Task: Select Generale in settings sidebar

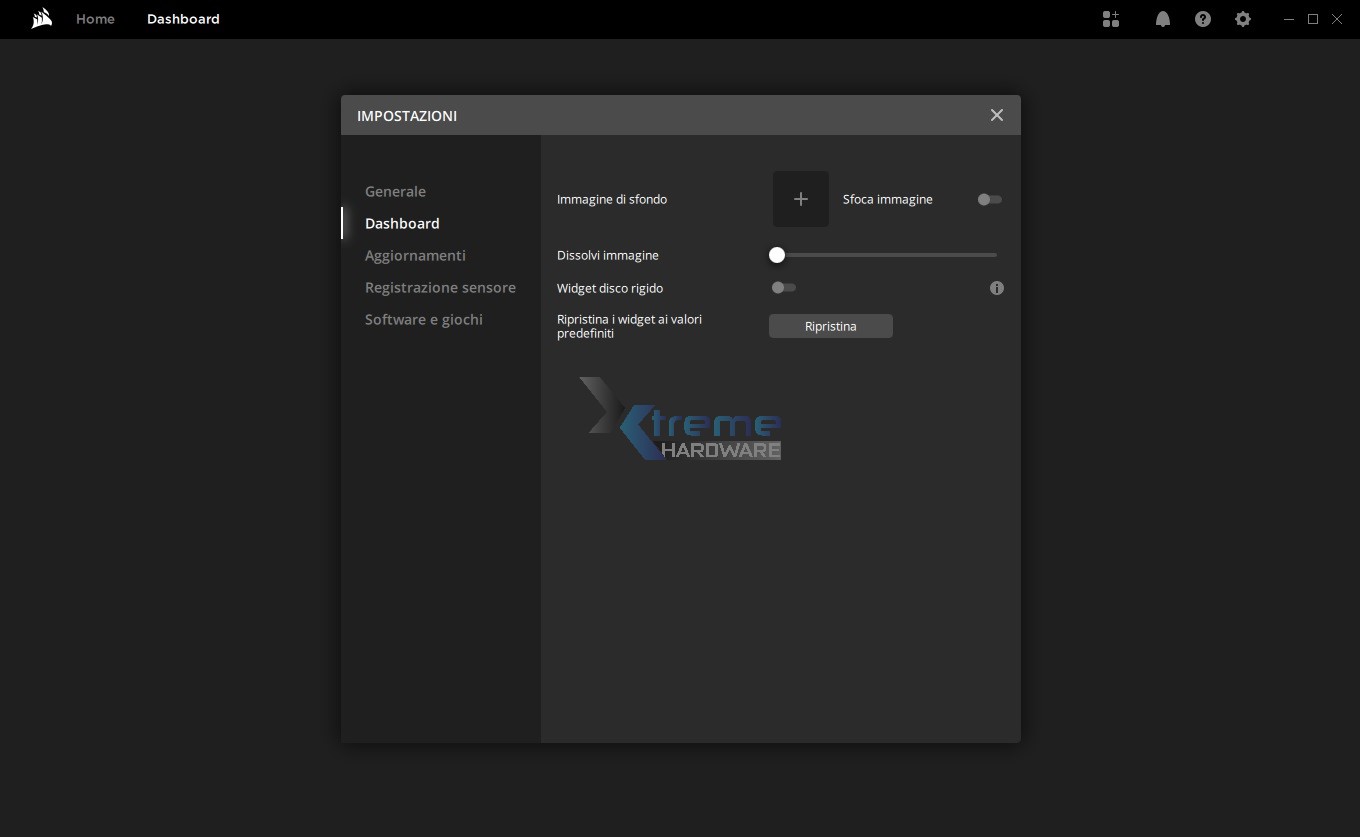Action: (395, 191)
